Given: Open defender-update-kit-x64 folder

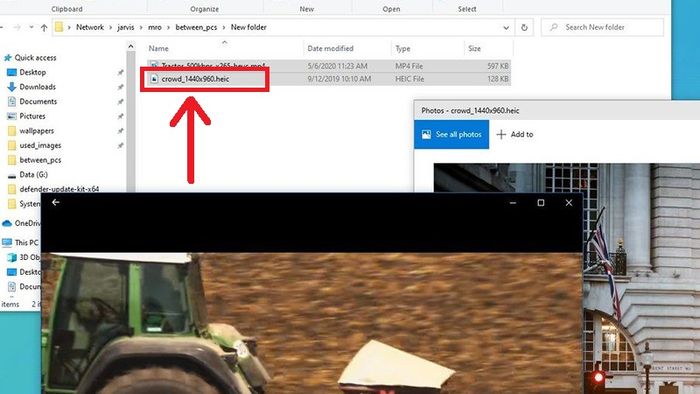Looking at the screenshot, I should click(59, 189).
